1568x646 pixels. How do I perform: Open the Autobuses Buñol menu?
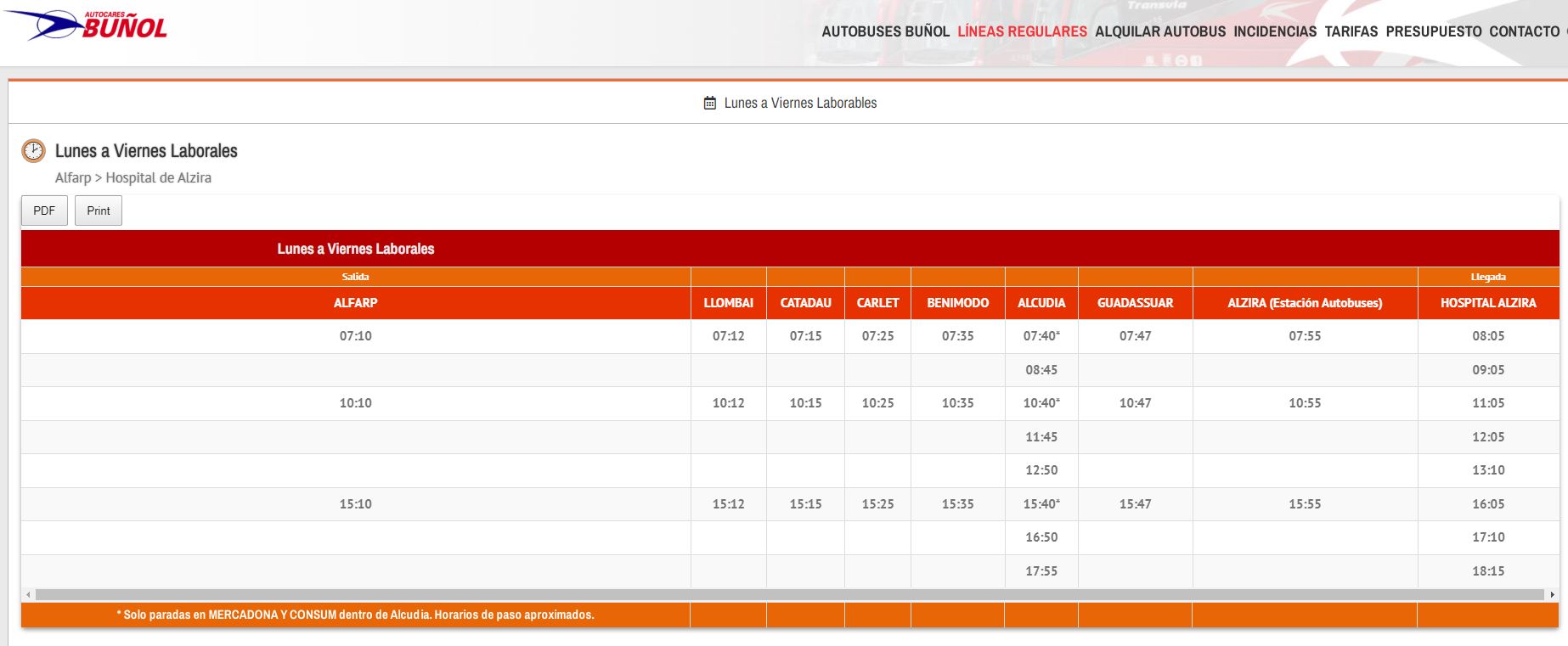(x=885, y=31)
